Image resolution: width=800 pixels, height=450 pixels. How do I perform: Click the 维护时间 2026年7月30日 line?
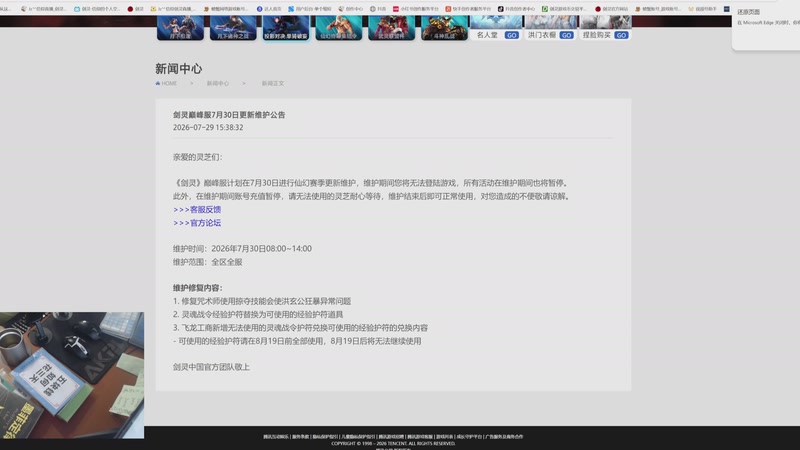242,248
